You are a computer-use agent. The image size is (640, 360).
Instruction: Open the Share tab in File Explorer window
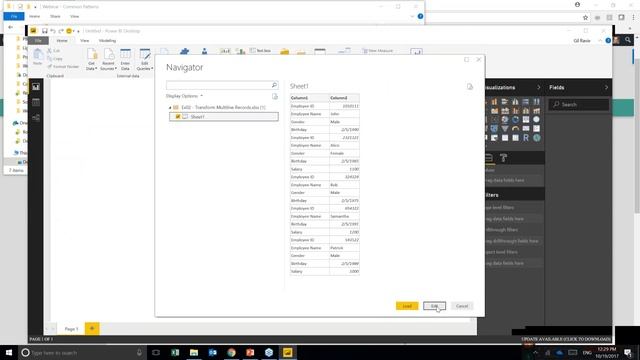[55, 16]
